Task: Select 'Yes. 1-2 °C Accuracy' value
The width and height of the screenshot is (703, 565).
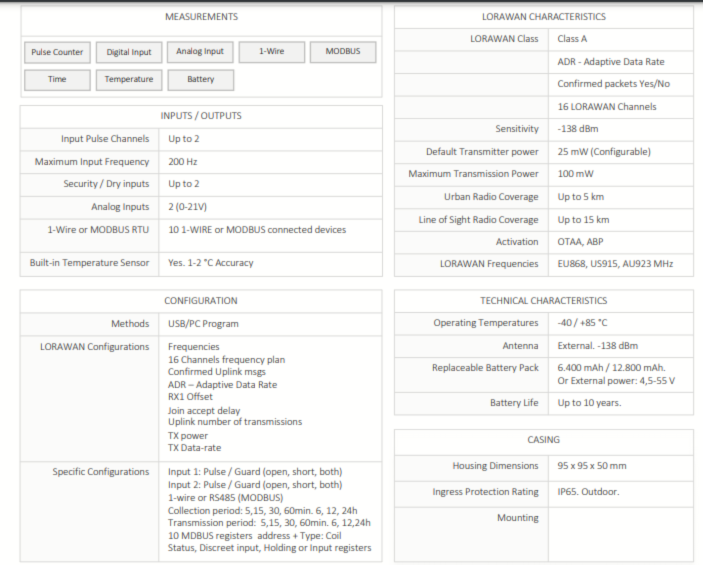Action: click(211, 263)
